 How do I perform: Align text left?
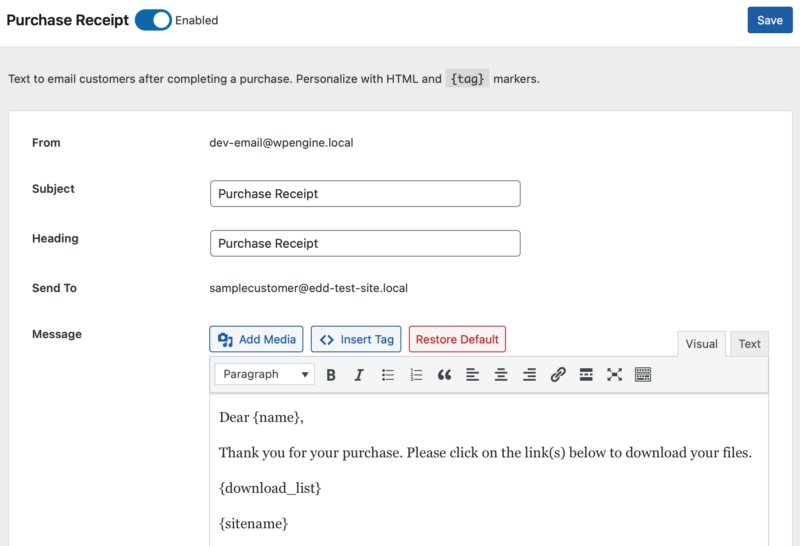pos(473,374)
